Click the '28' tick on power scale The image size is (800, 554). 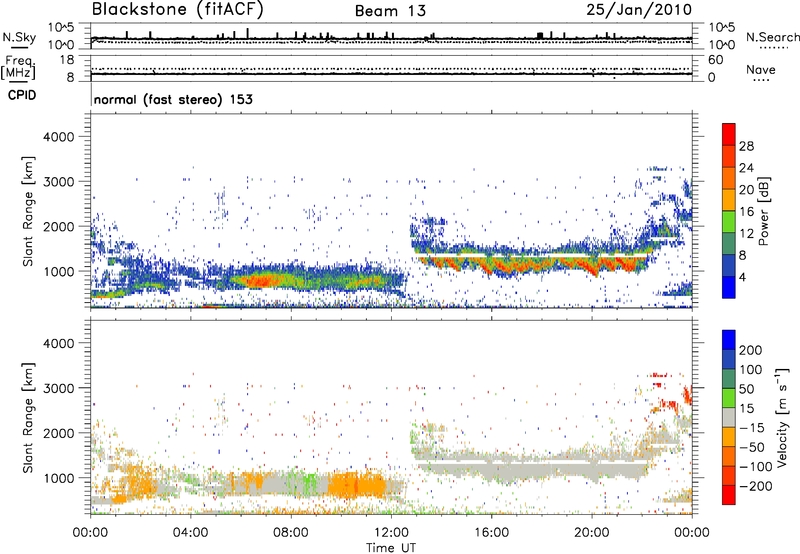click(746, 146)
